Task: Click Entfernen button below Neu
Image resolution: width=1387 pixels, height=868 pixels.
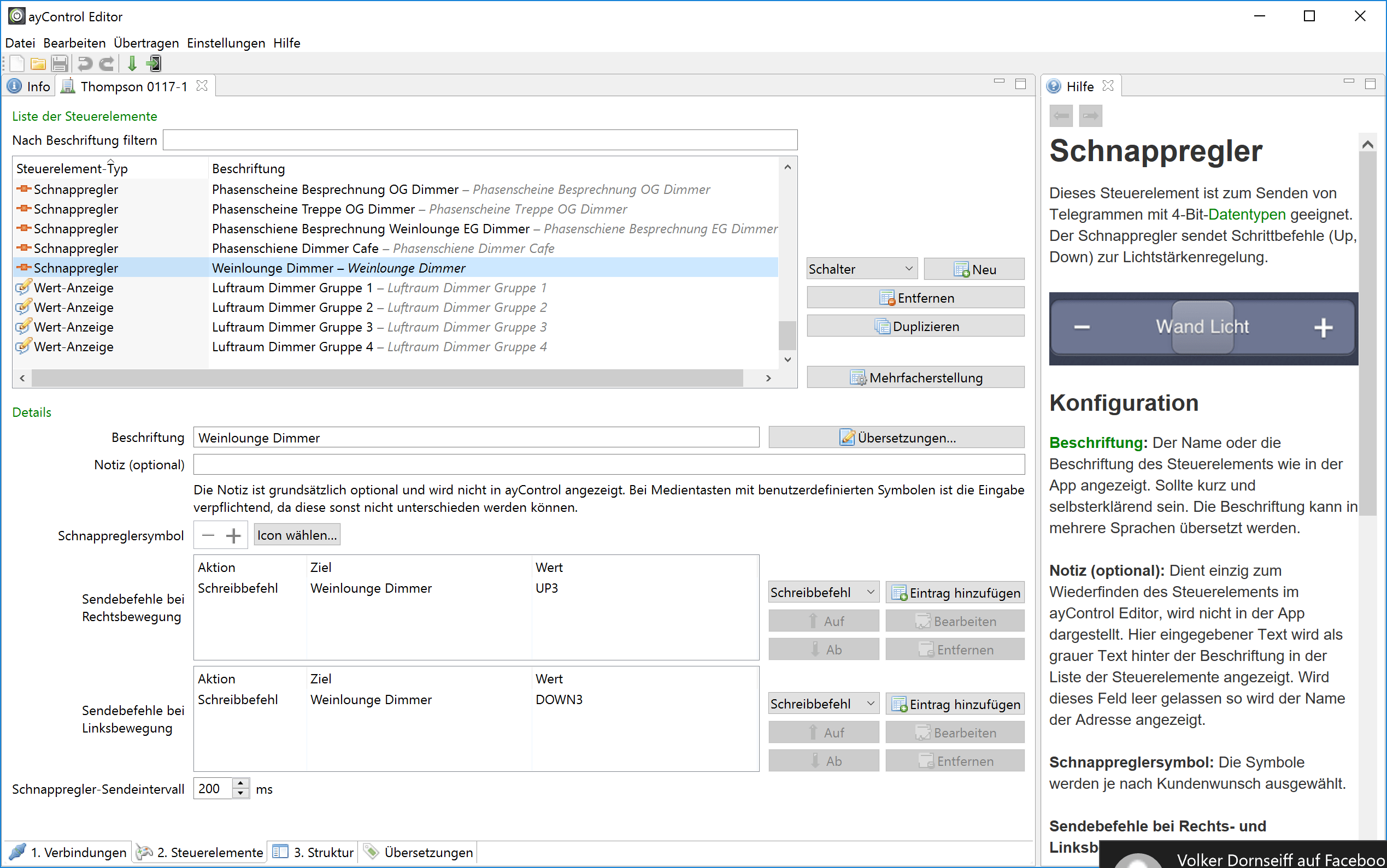Action: 915,297
